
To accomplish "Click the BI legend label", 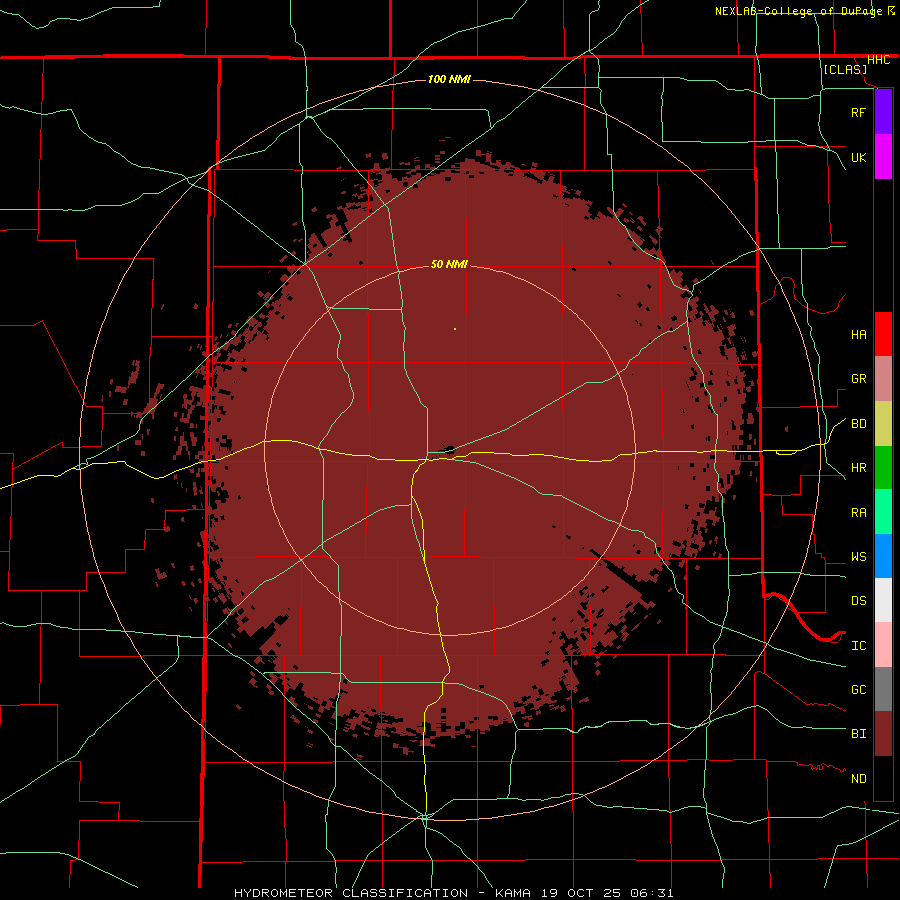I will [858, 734].
